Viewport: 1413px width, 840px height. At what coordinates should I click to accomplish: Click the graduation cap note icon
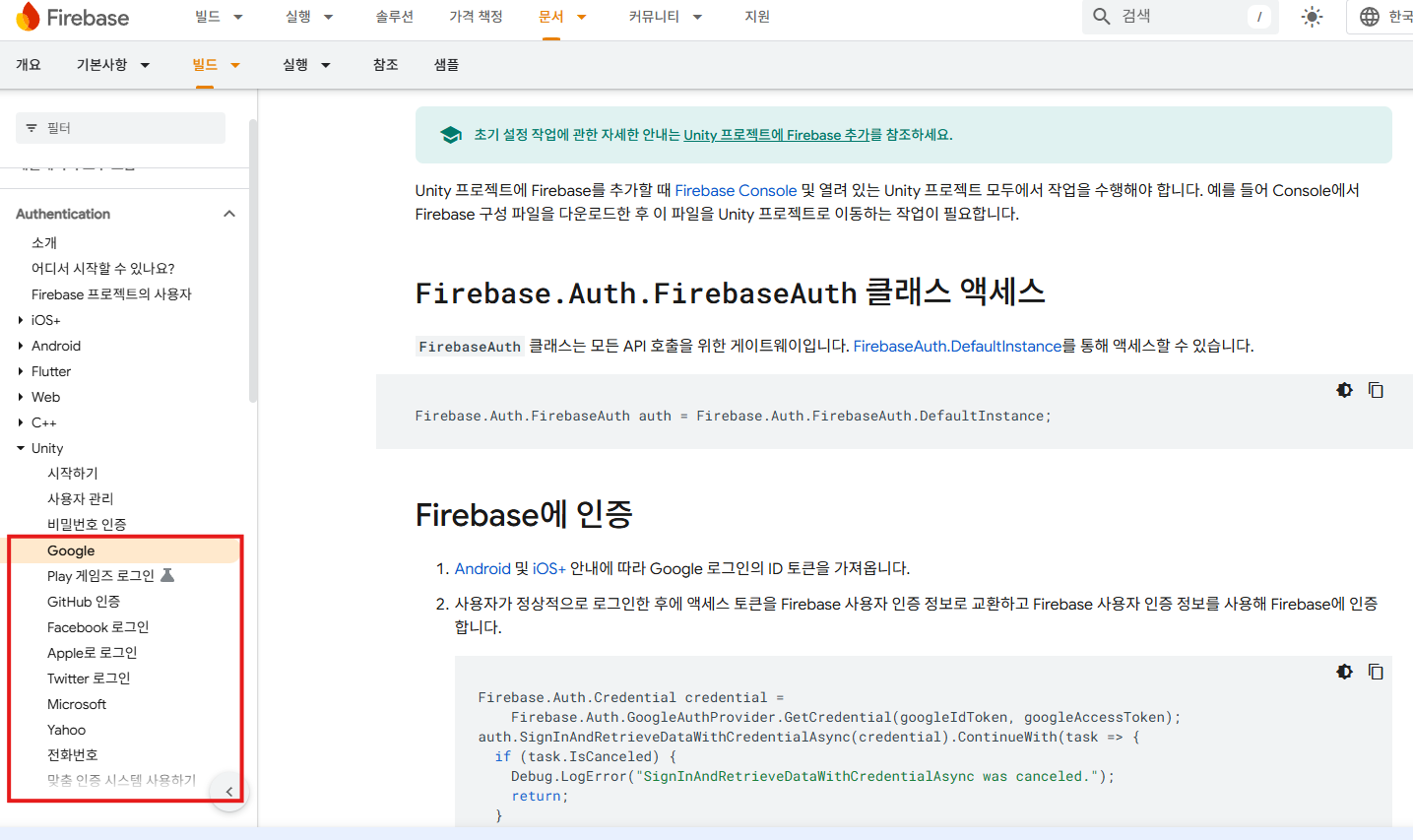451,135
